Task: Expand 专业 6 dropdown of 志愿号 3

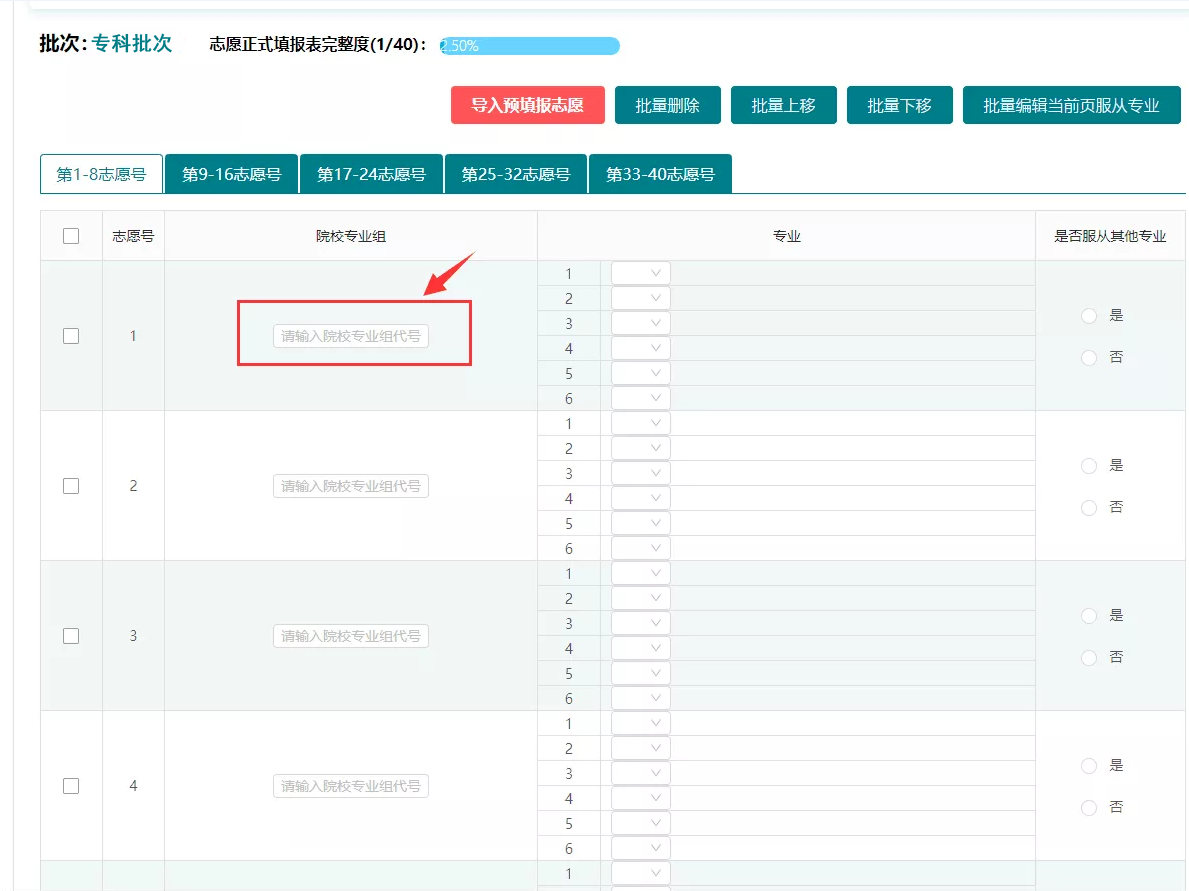Action: [x=641, y=698]
